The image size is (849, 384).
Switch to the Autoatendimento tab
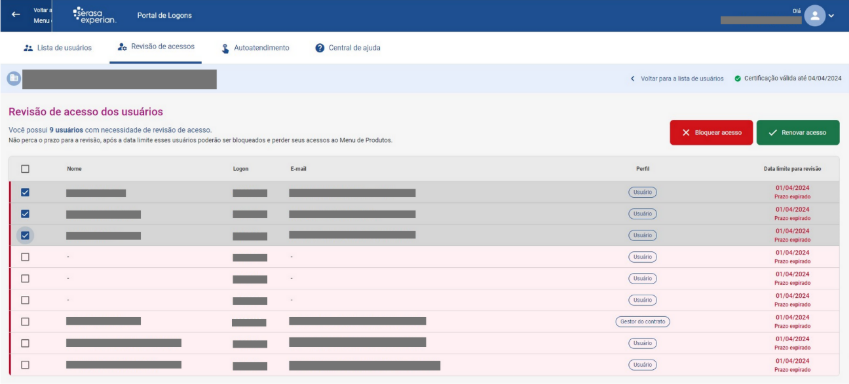coord(255,48)
